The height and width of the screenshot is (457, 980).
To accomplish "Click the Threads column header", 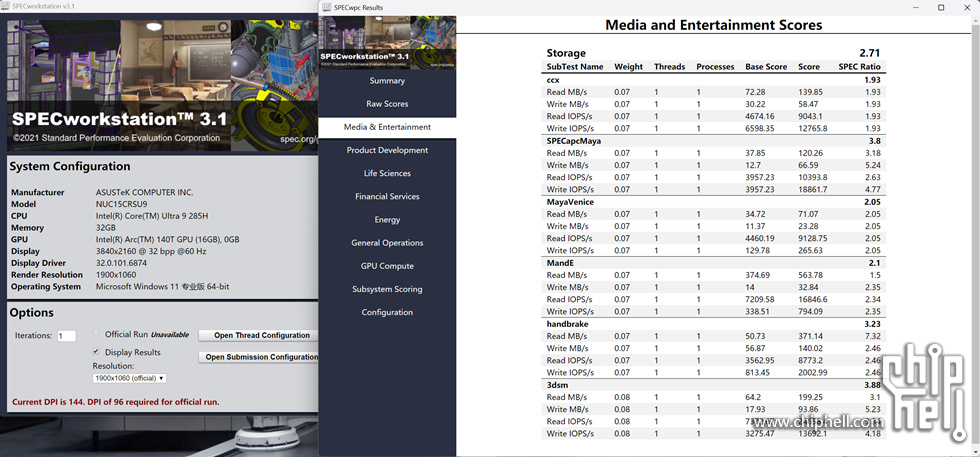I will click(669, 67).
